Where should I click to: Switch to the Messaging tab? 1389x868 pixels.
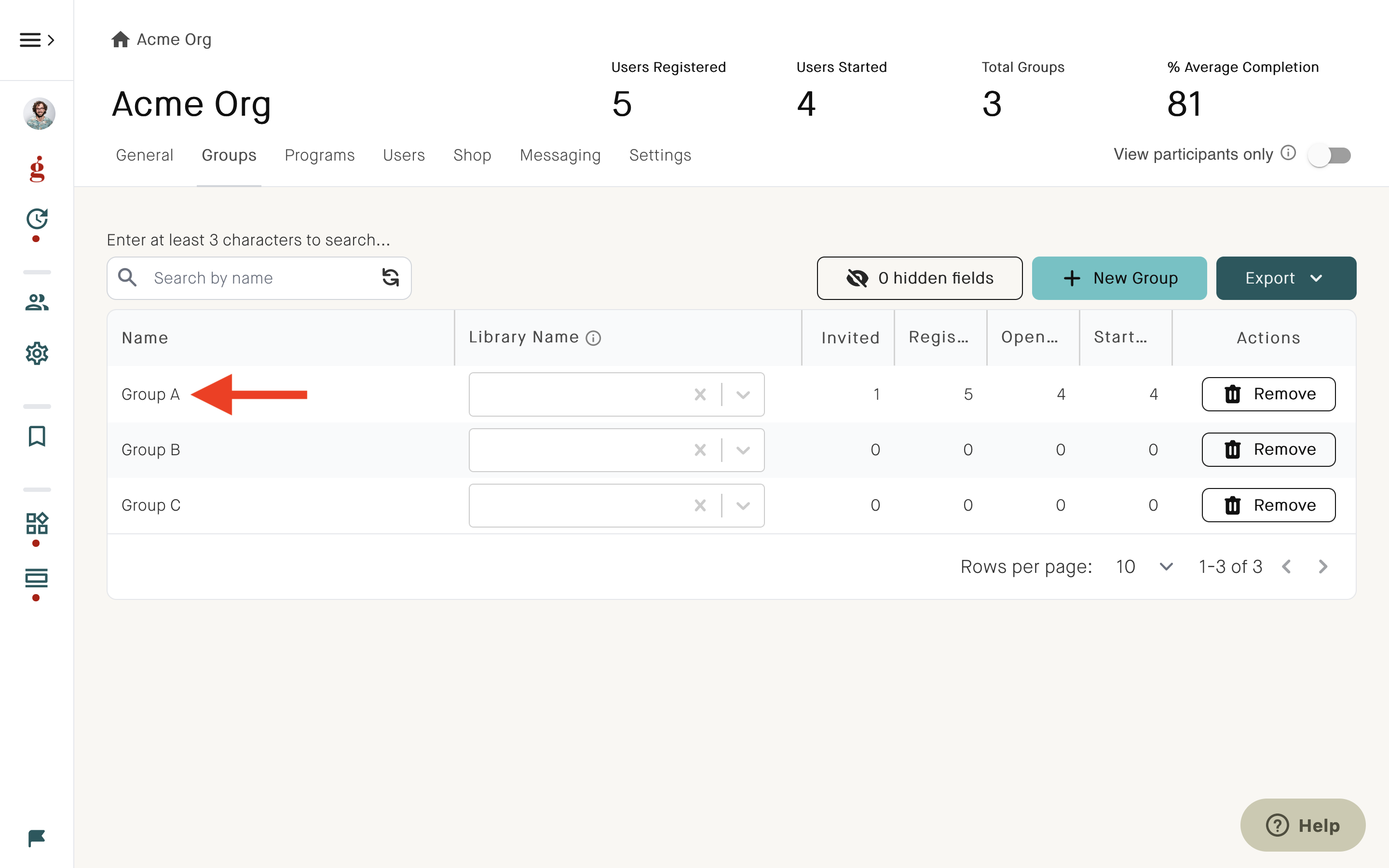560,155
